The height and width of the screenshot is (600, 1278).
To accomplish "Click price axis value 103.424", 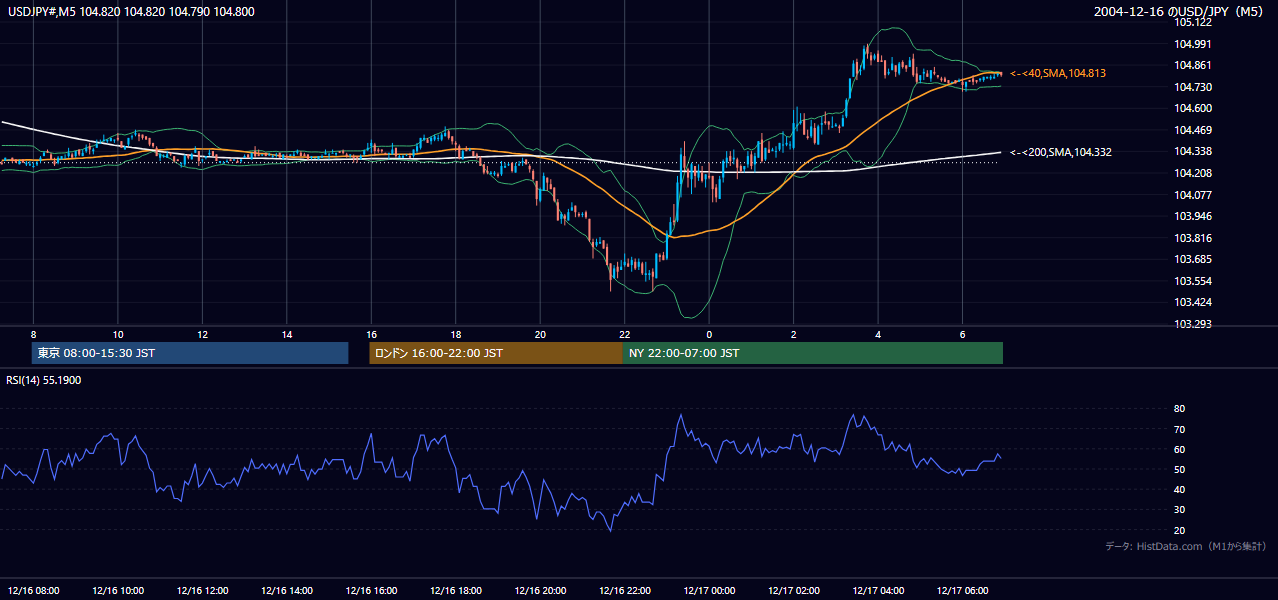I will 1193,302.
